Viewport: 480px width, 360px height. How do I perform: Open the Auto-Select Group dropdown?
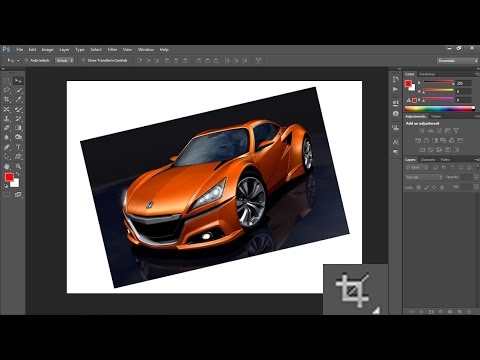64,60
